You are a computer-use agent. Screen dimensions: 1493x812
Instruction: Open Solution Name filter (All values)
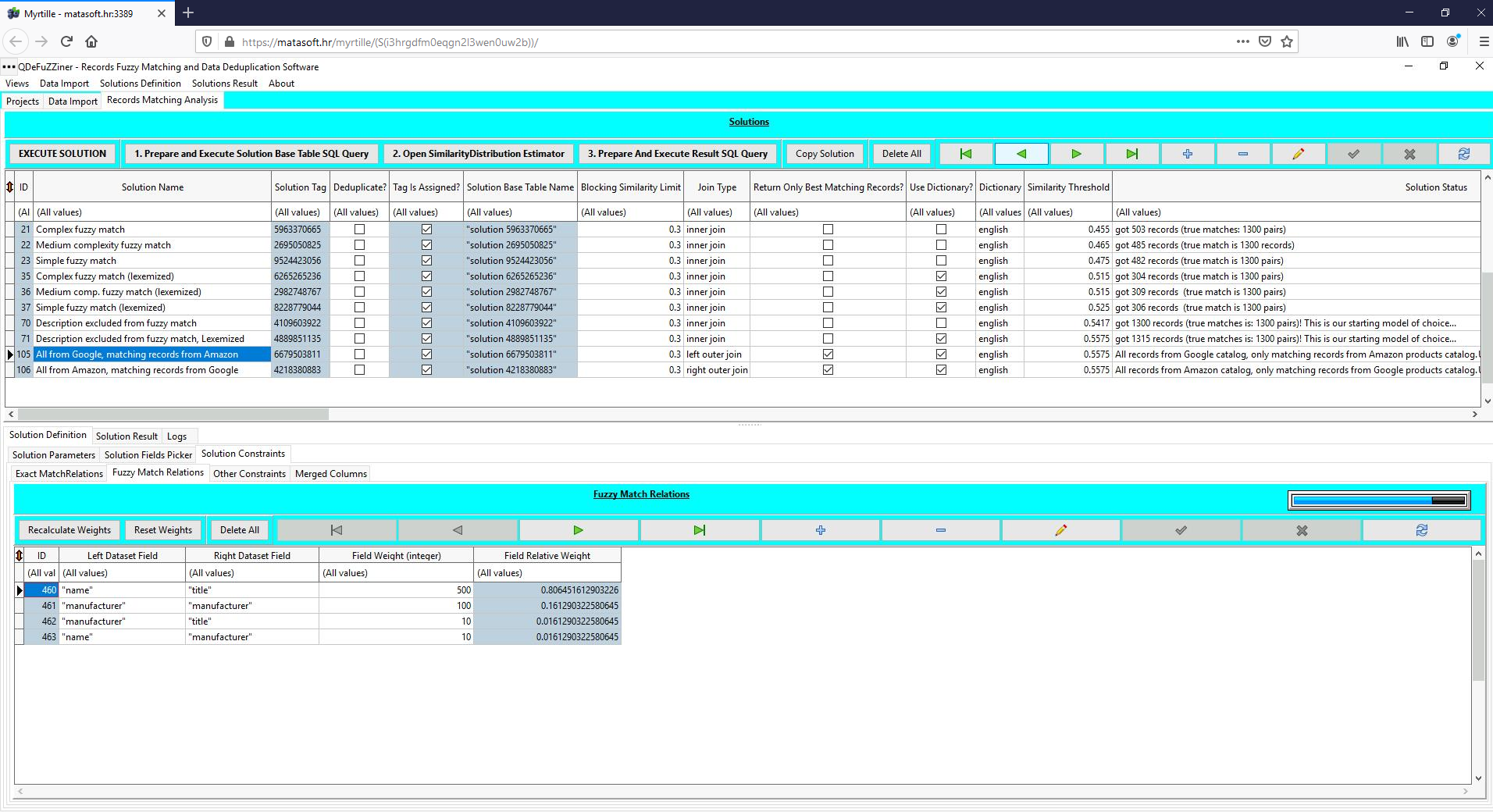click(152, 212)
